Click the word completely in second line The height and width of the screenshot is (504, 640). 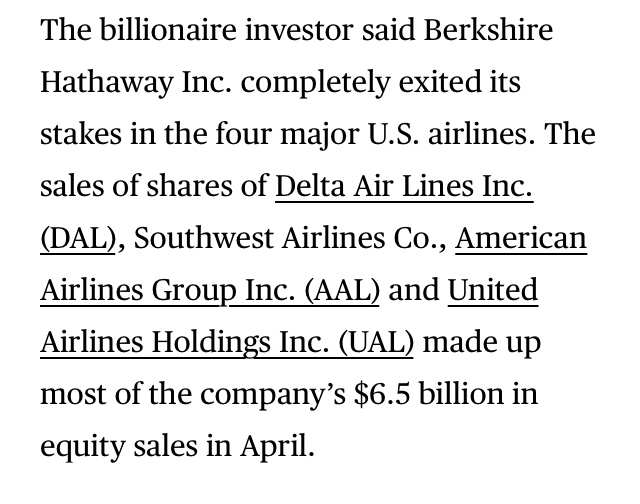pyautogui.click(x=315, y=83)
